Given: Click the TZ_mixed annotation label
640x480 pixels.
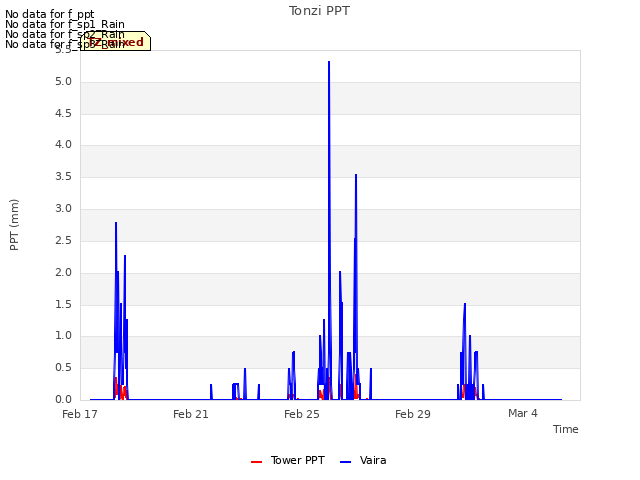Looking at the screenshot, I should click(116, 42).
